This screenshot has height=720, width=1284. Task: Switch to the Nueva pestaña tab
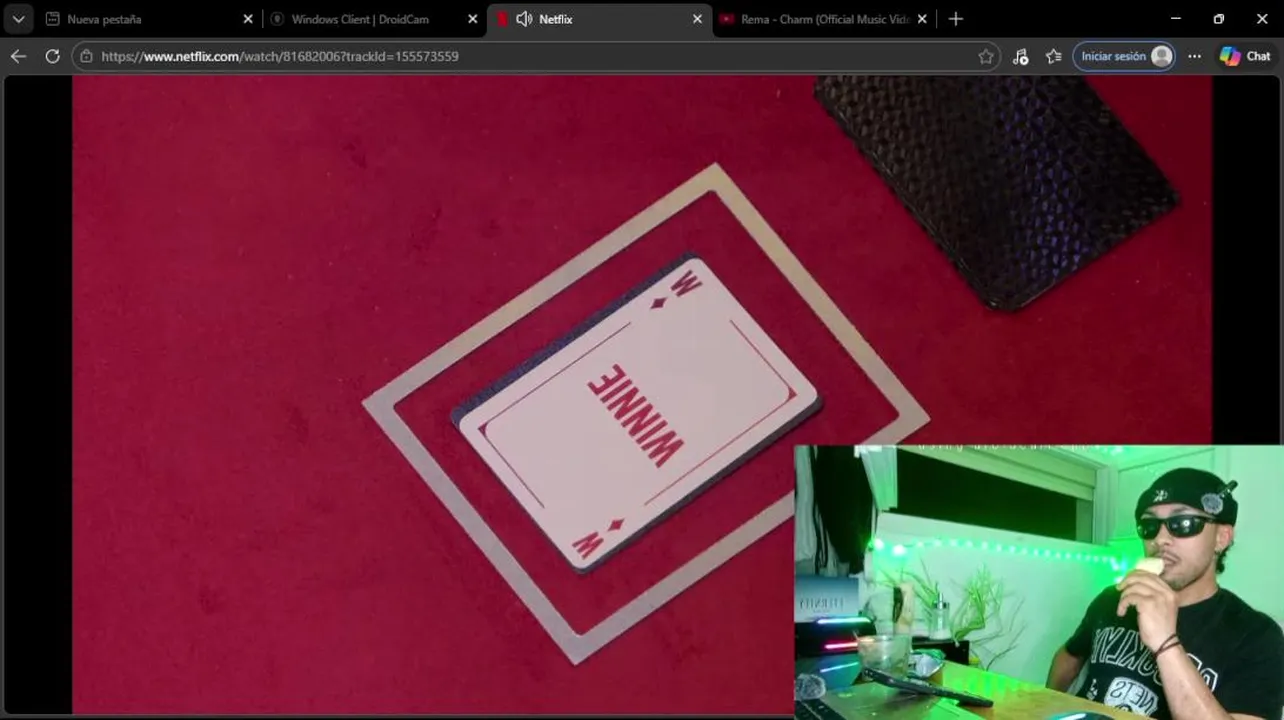tap(150, 19)
